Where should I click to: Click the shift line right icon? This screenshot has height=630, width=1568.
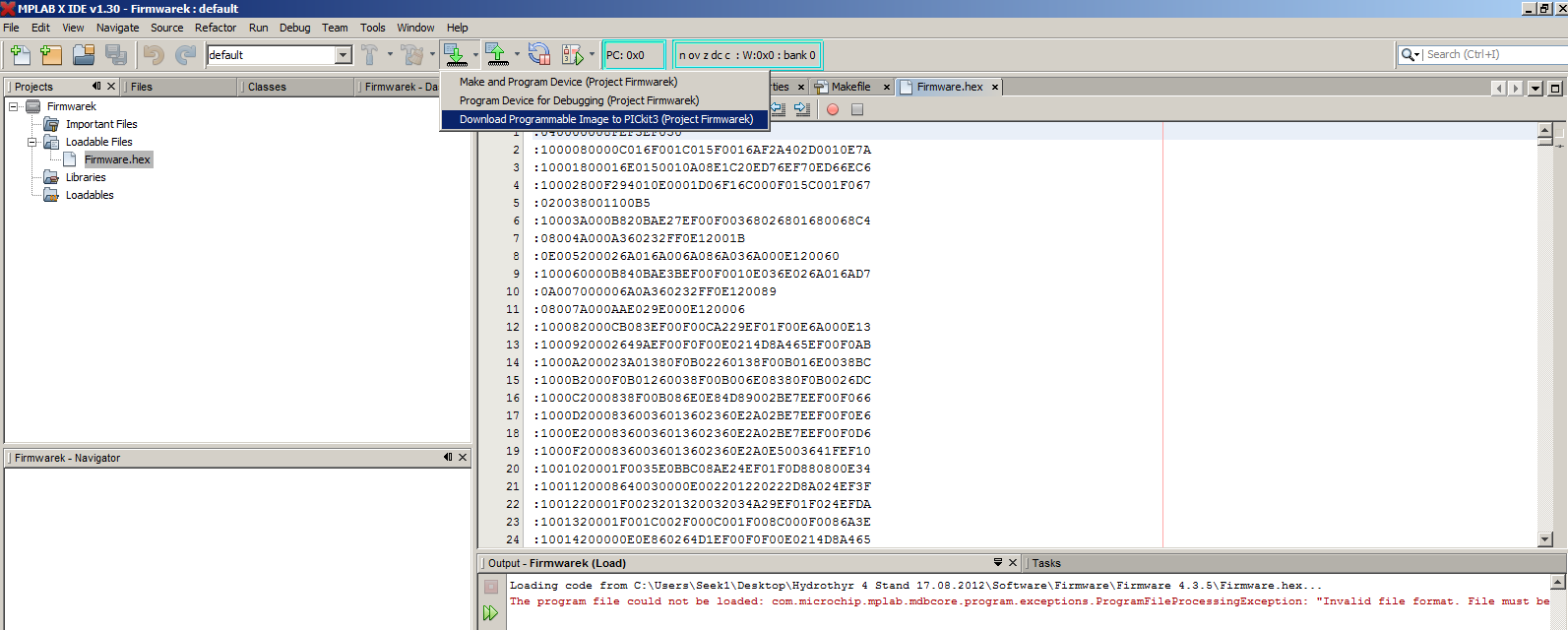click(802, 109)
